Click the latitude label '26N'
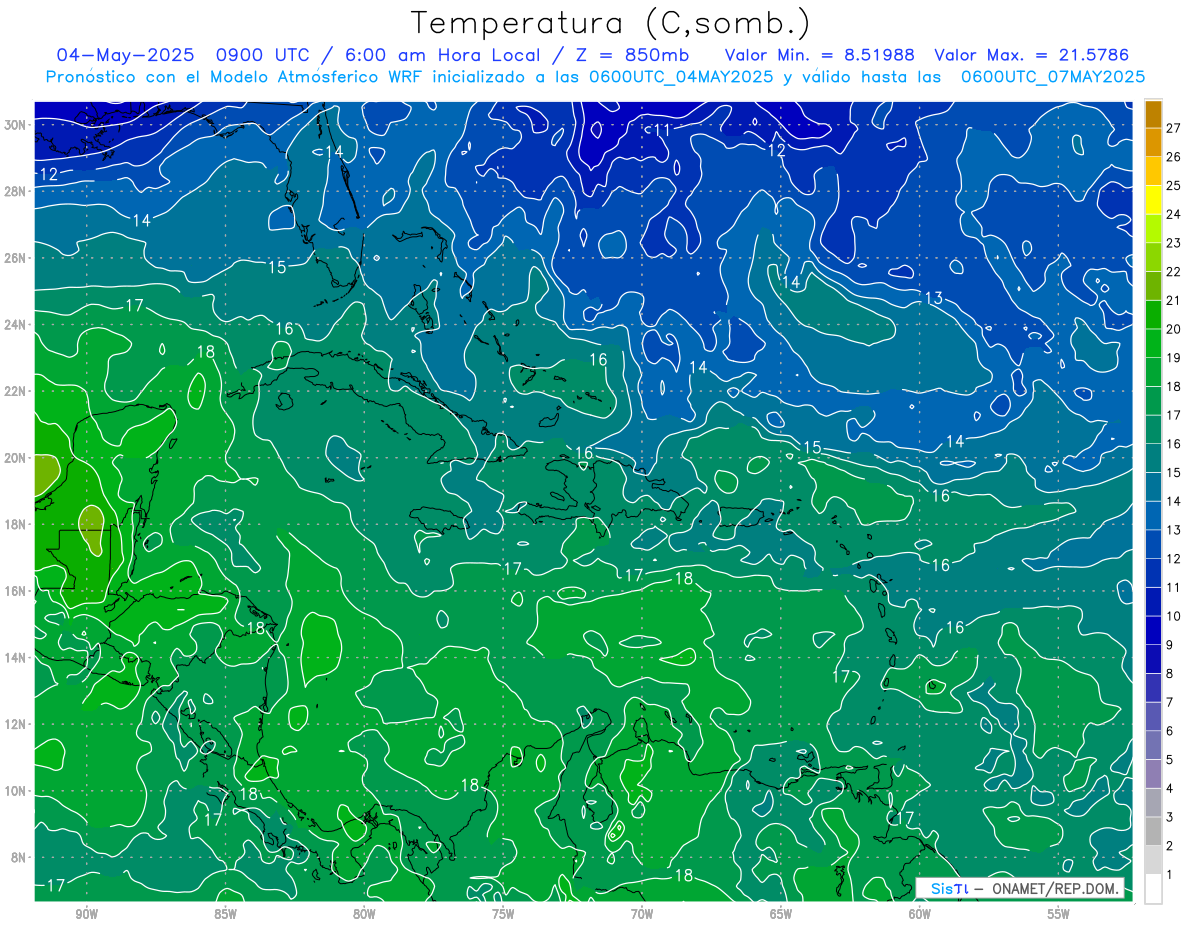Image resolution: width=1200 pixels, height=927 pixels. click(16, 258)
